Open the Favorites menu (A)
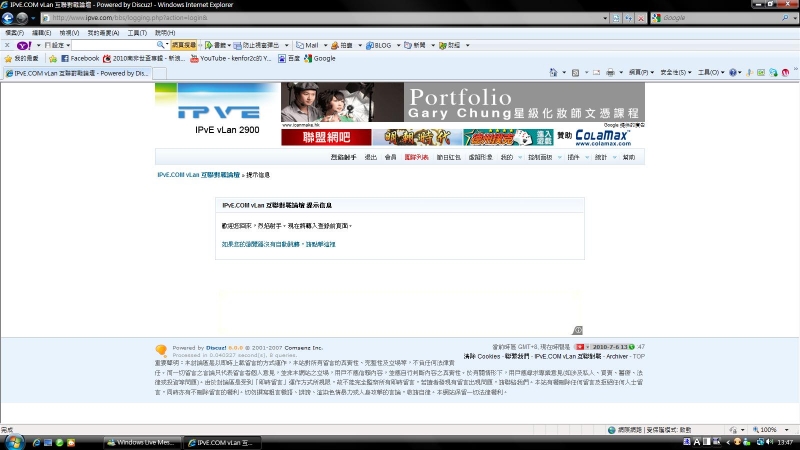This screenshot has height=450, width=800. coord(103,33)
